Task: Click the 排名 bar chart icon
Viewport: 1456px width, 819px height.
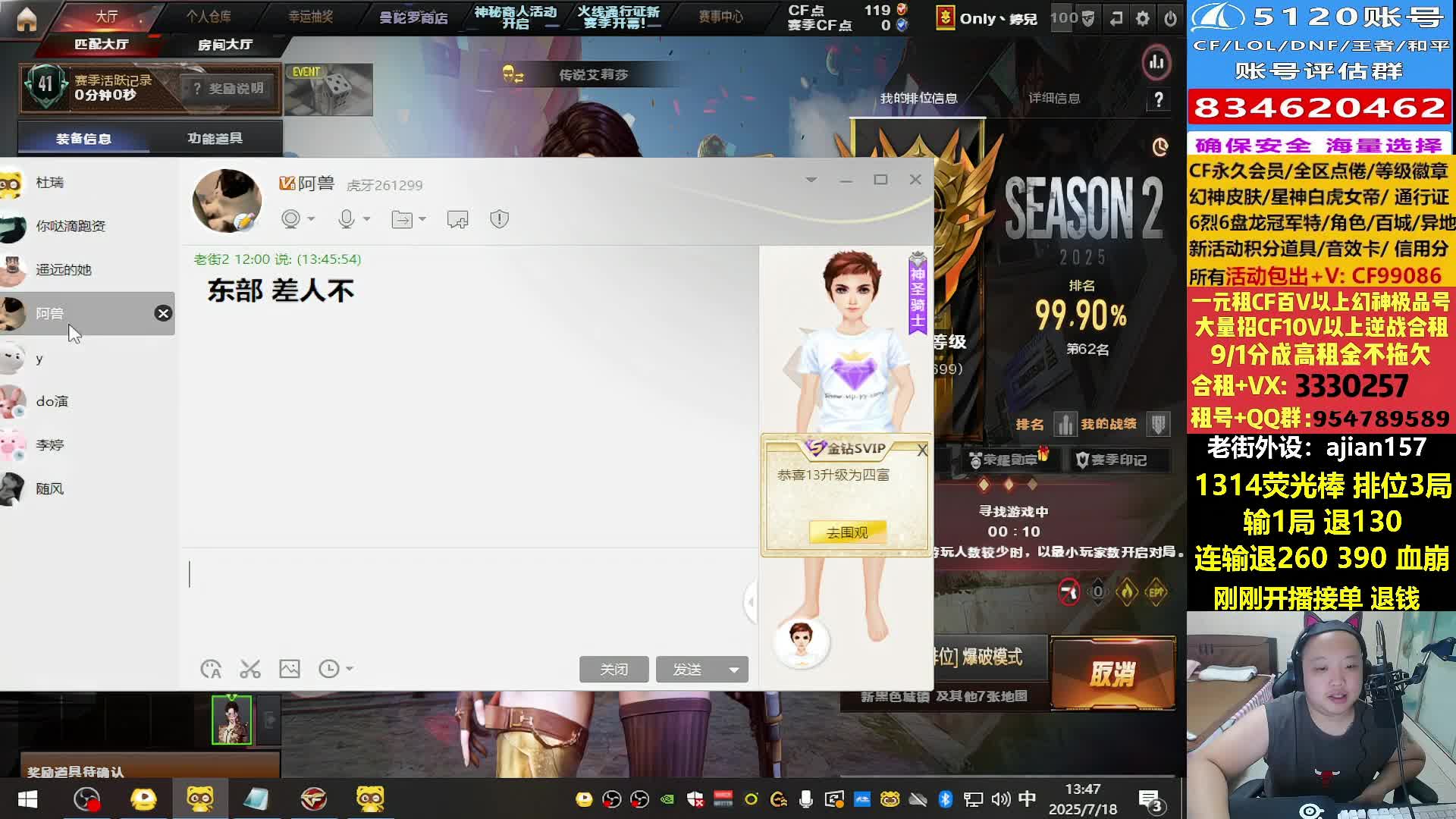Action: [1065, 425]
